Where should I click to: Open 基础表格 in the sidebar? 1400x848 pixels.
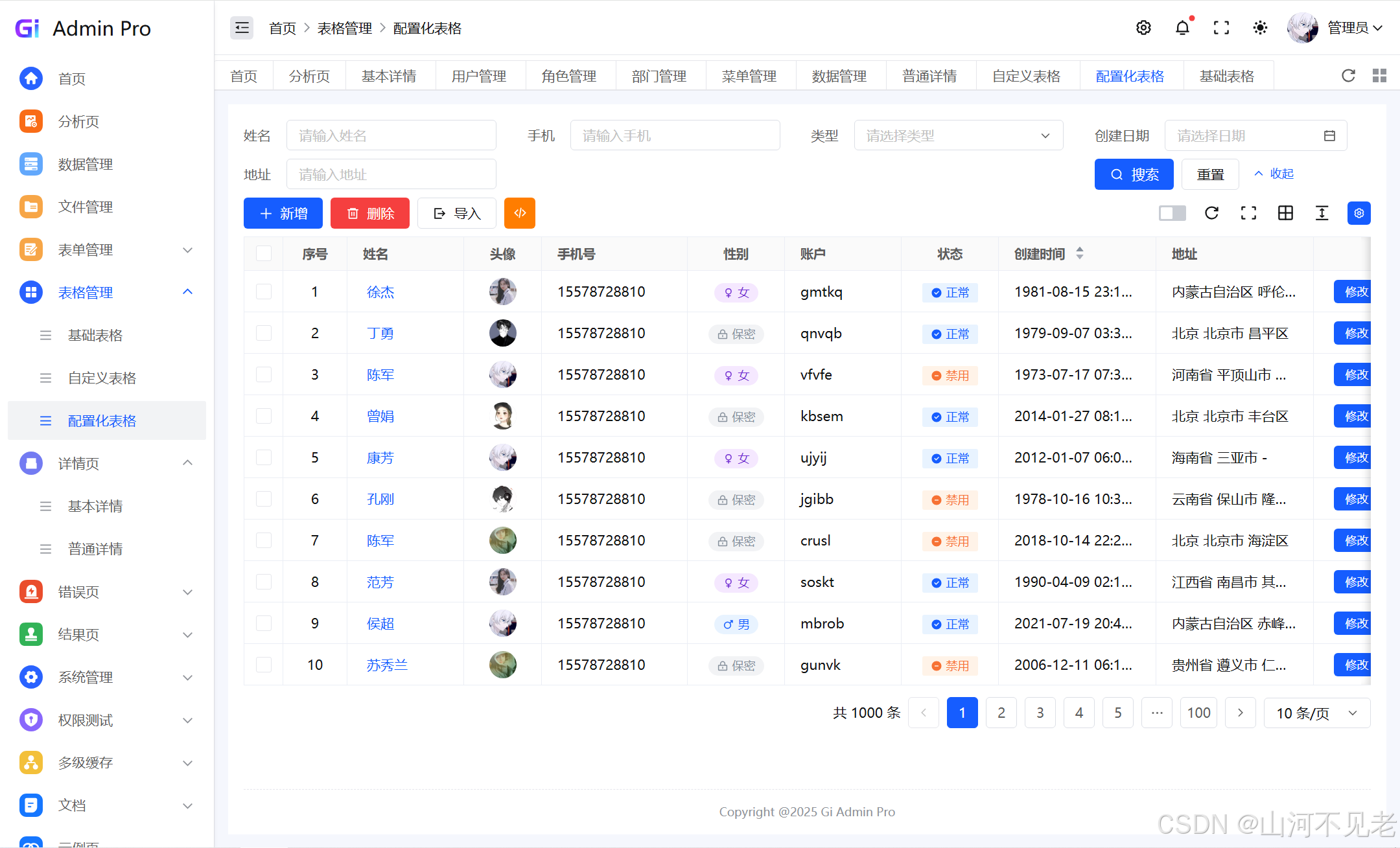pos(95,335)
